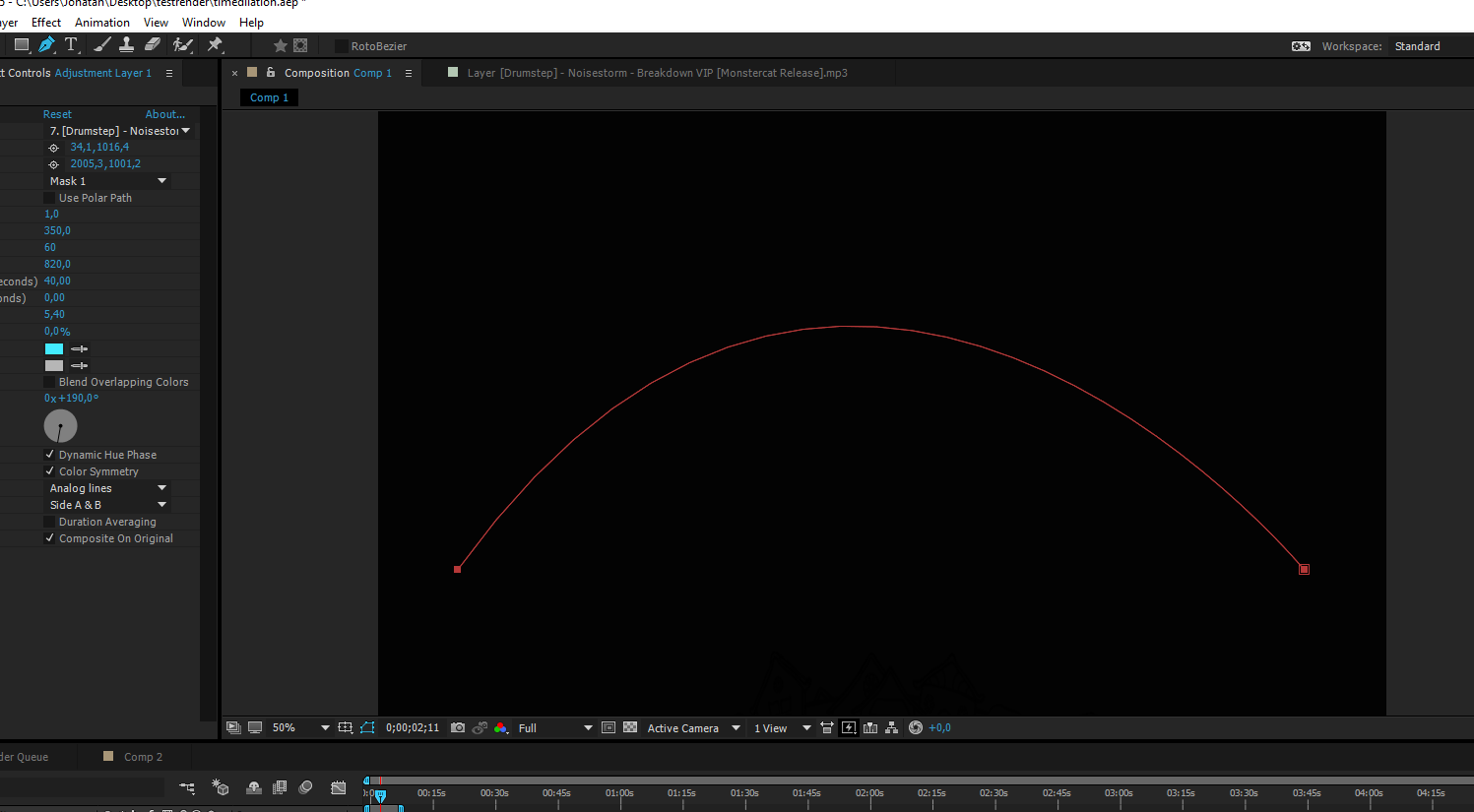The height and width of the screenshot is (812, 1474).
Task: Activate the Puppet Pin tool
Action: coord(215,45)
